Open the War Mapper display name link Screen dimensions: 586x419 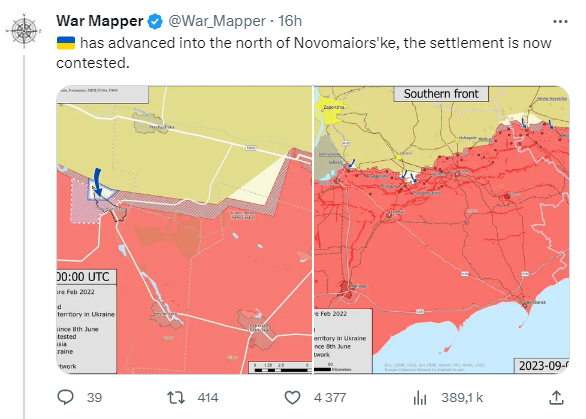point(100,21)
